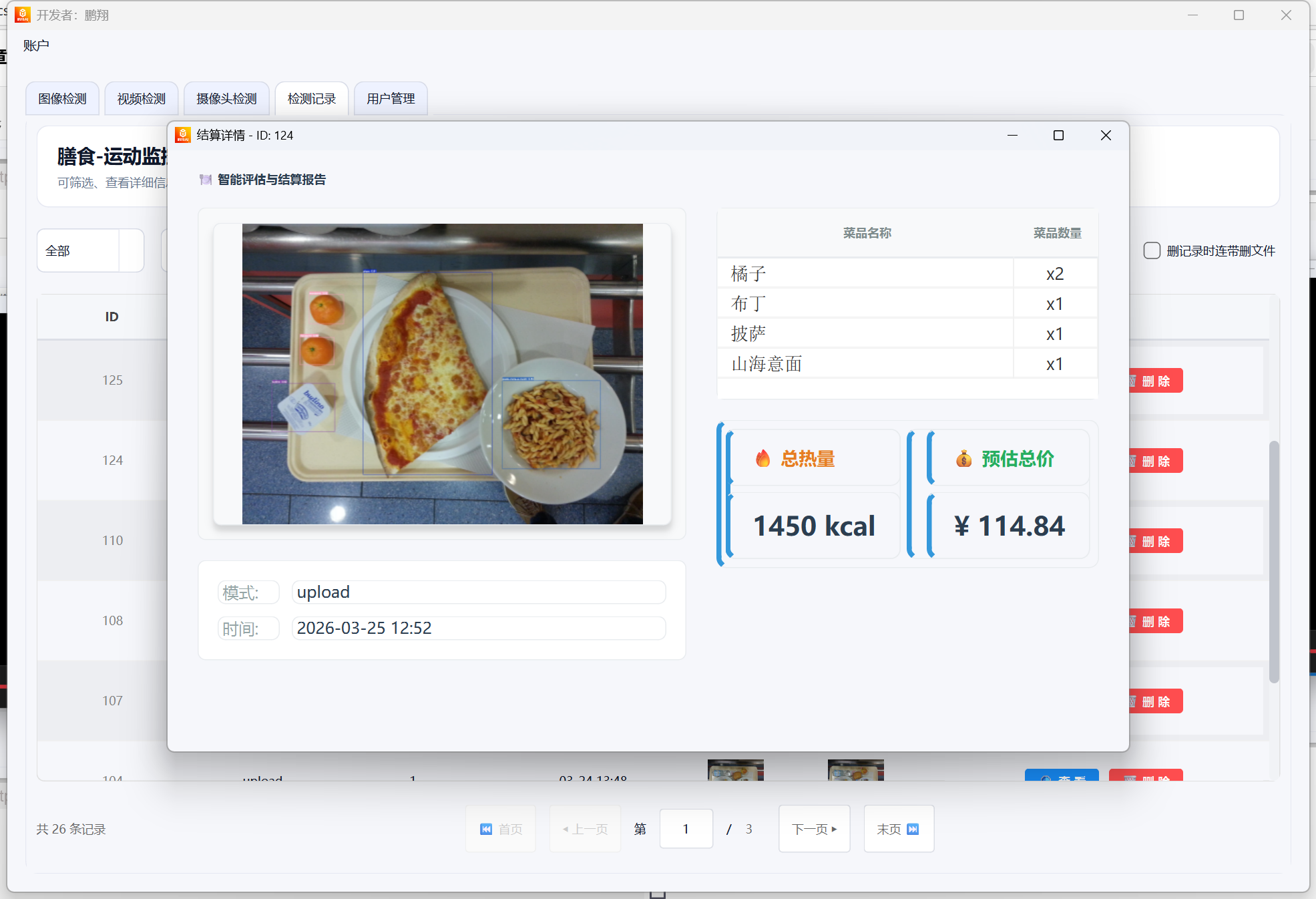Click the skip-to-end icon on 末页
This screenshot has height=899, width=1316.
click(913, 829)
